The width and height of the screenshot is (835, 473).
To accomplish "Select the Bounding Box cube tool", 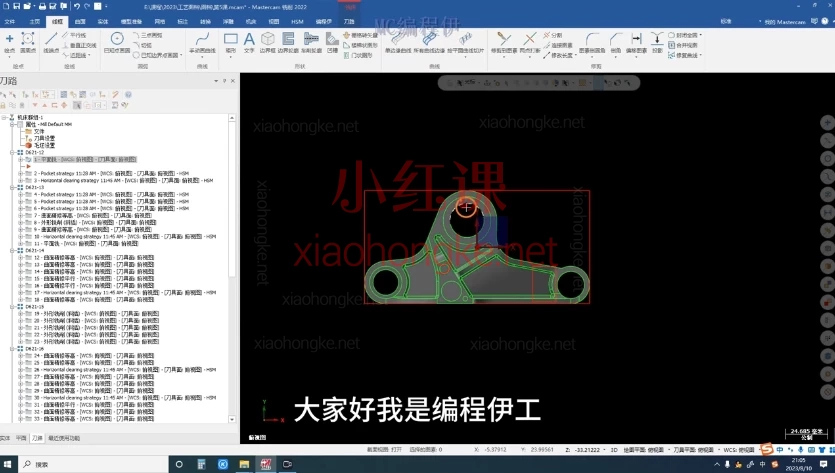I will [267, 43].
